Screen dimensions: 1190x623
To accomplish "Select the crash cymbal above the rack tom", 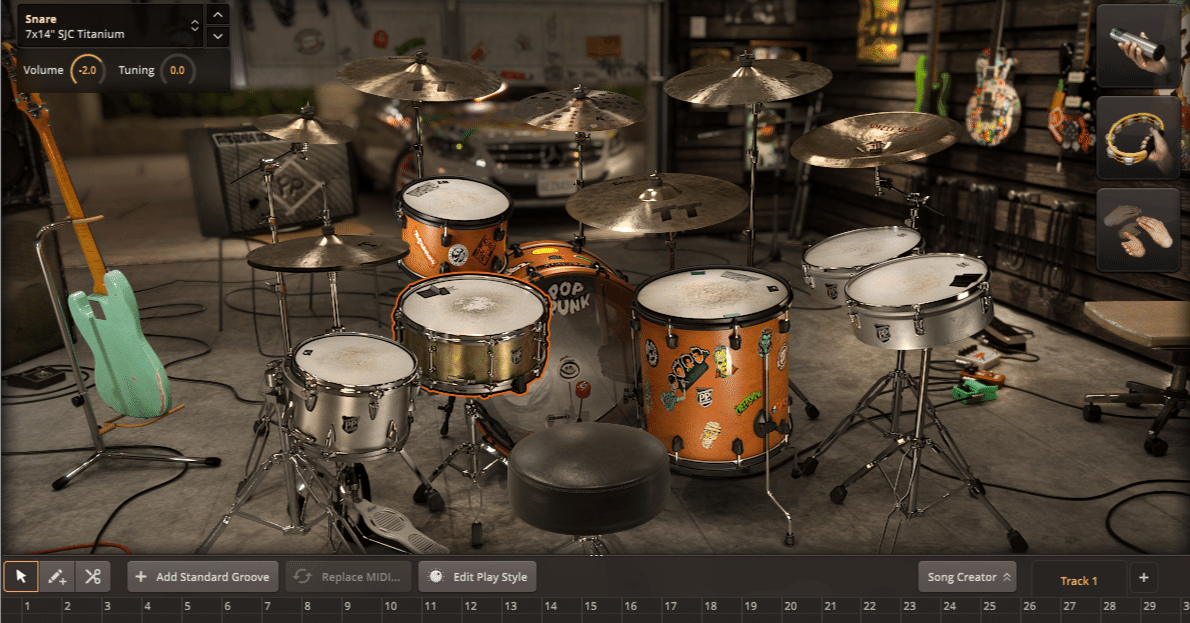I will point(419,78).
